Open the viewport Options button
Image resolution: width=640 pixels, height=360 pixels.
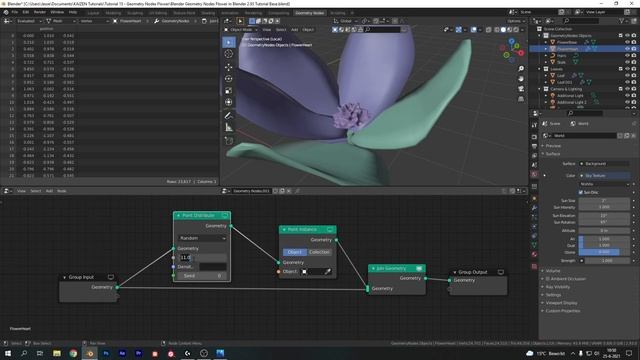tap(516, 21)
